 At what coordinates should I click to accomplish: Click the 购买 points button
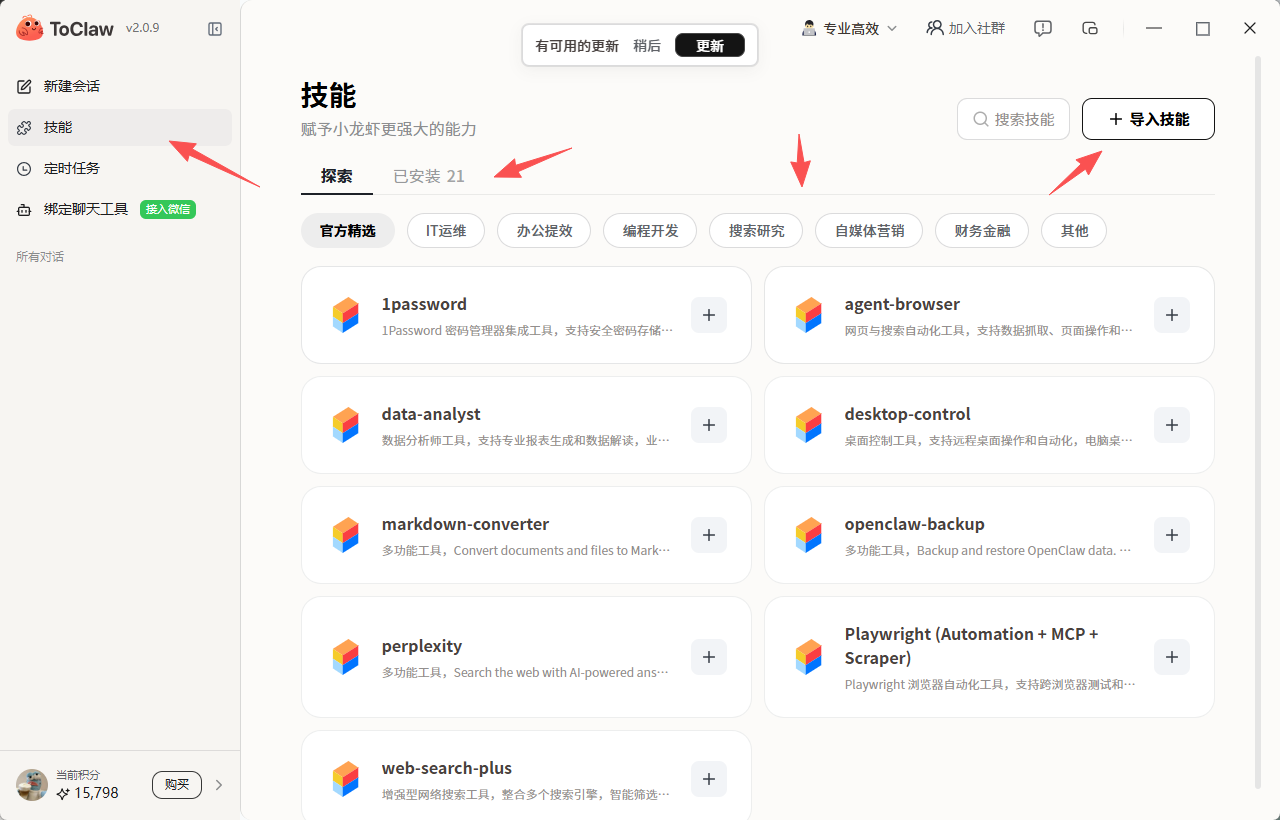(x=177, y=785)
